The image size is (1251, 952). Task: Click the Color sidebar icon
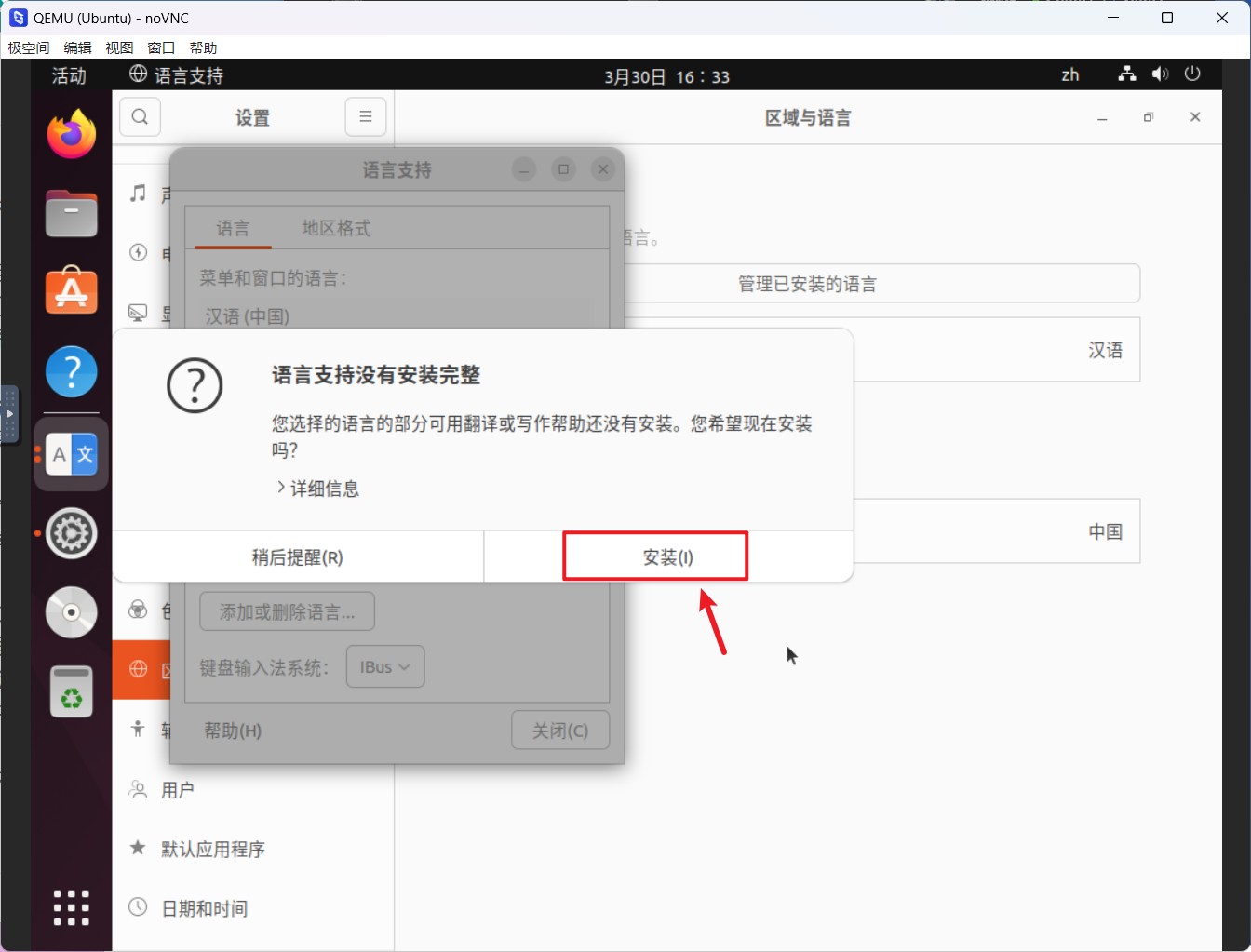click(x=138, y=610)
